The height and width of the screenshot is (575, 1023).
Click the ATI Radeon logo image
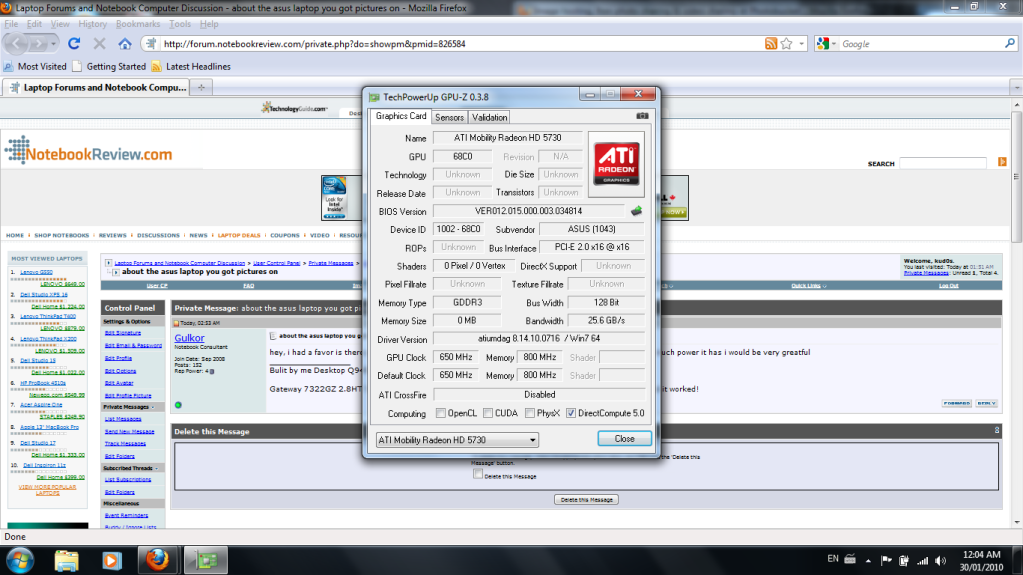[x=616, y=164]
